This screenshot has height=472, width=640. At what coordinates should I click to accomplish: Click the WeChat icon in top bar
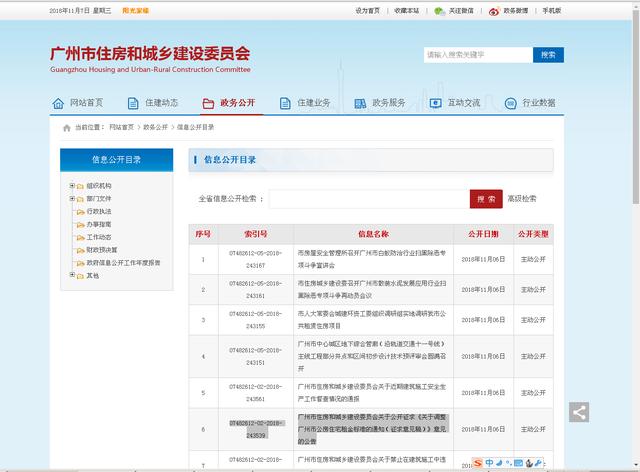440,11
